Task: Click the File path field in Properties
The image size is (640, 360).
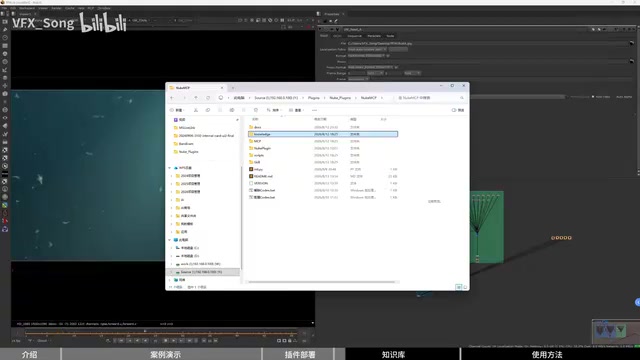Action: pos(487,43)
